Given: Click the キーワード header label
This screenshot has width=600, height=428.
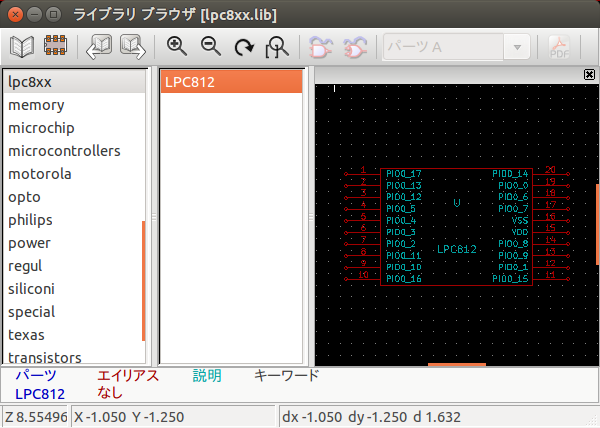Looking at the screenshot, I should [287, 375].
